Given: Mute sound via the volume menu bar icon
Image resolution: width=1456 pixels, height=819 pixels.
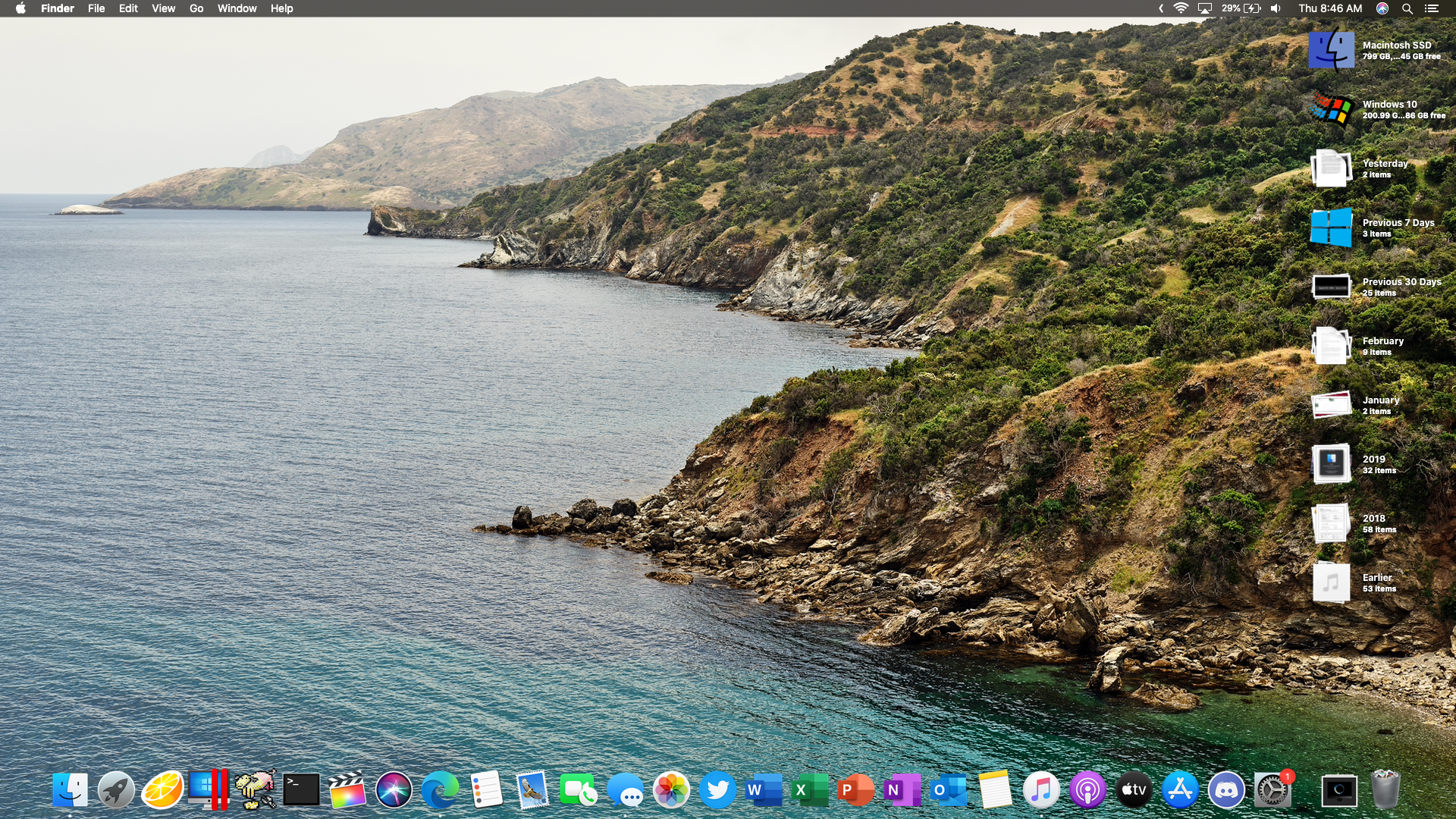Looking at the screenshot, I should pos(1276,8).
